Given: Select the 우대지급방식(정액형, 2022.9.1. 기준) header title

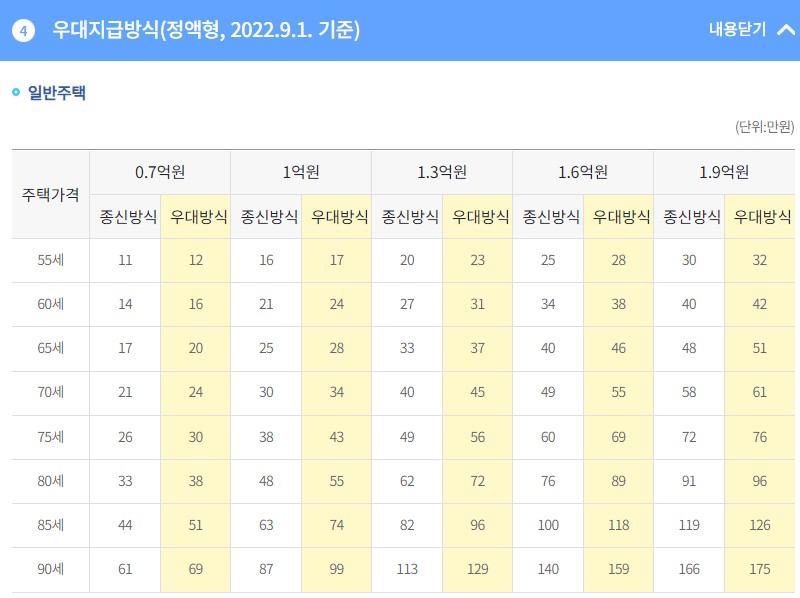Looking at the screenshot, I should click(x=206, y=30).
